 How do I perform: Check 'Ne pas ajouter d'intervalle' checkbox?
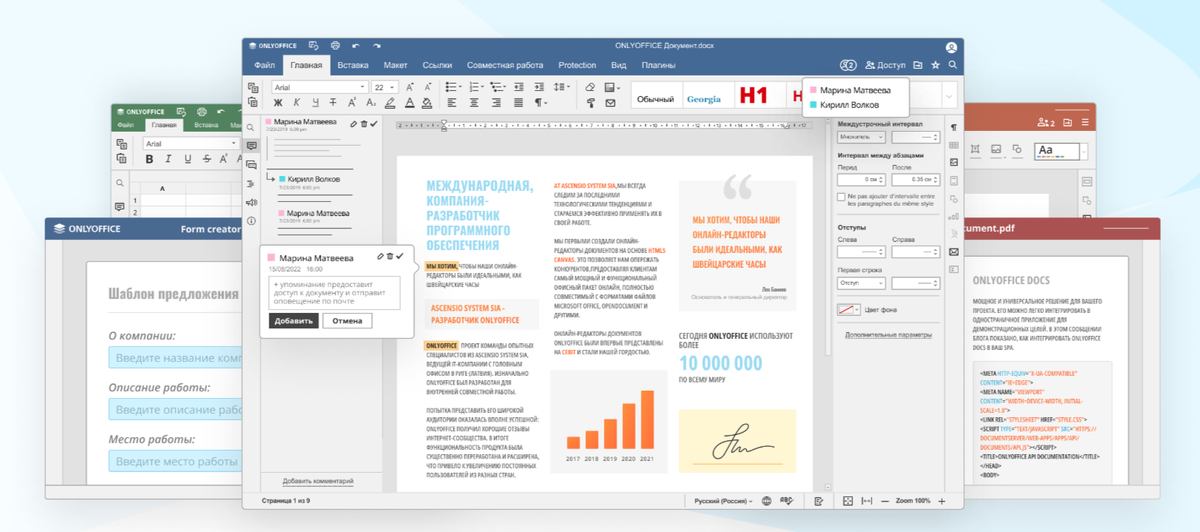(x=841, y=197)
